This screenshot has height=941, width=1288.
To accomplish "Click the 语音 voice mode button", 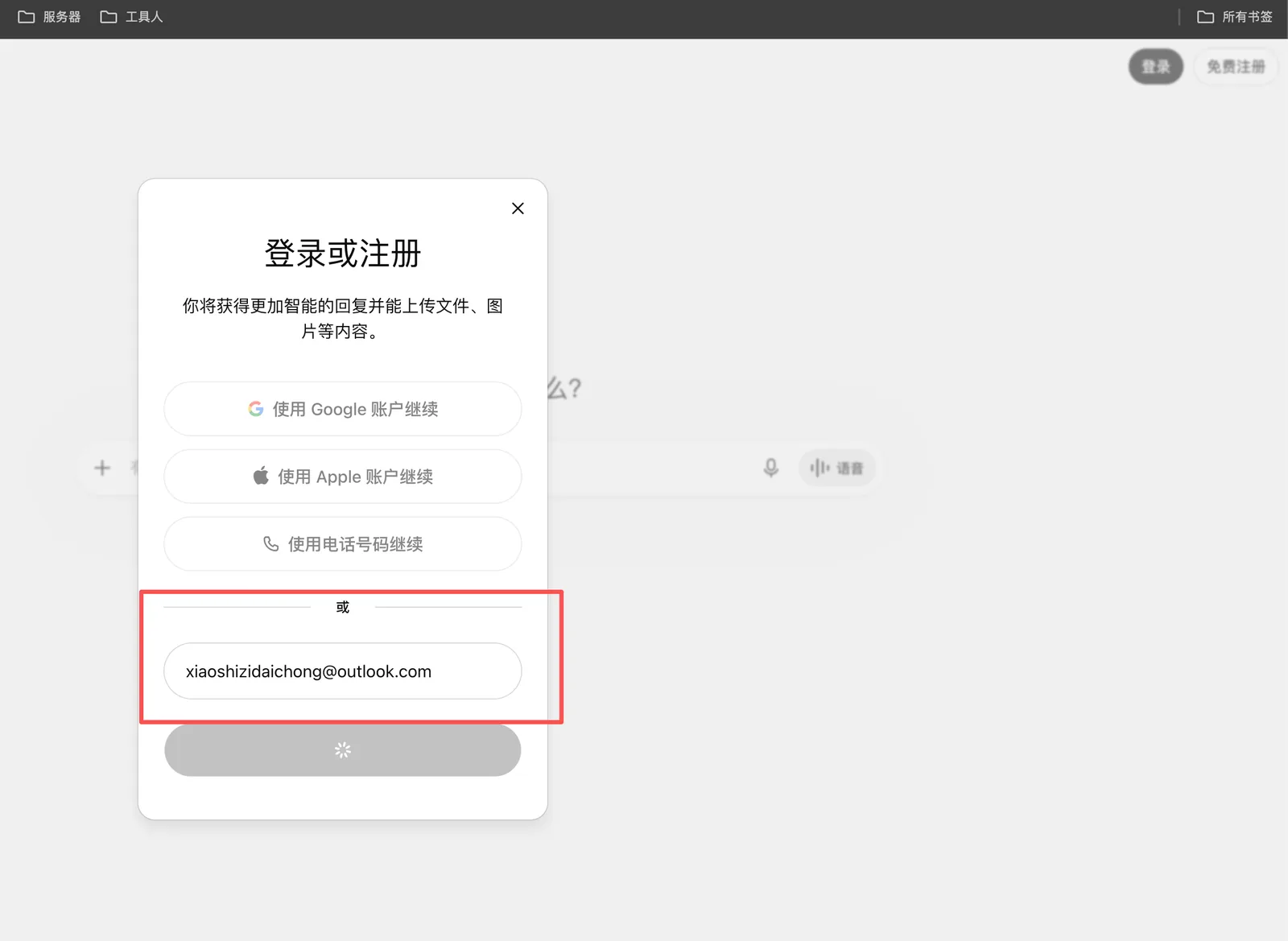I will click(x=836, y=468).
